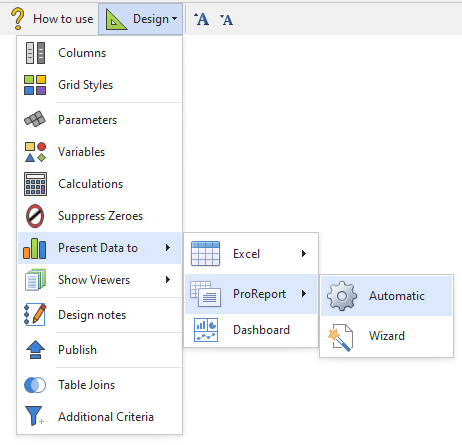Open Grid Styles colored squares icon
462x445 pixels.
click(35, 85)
